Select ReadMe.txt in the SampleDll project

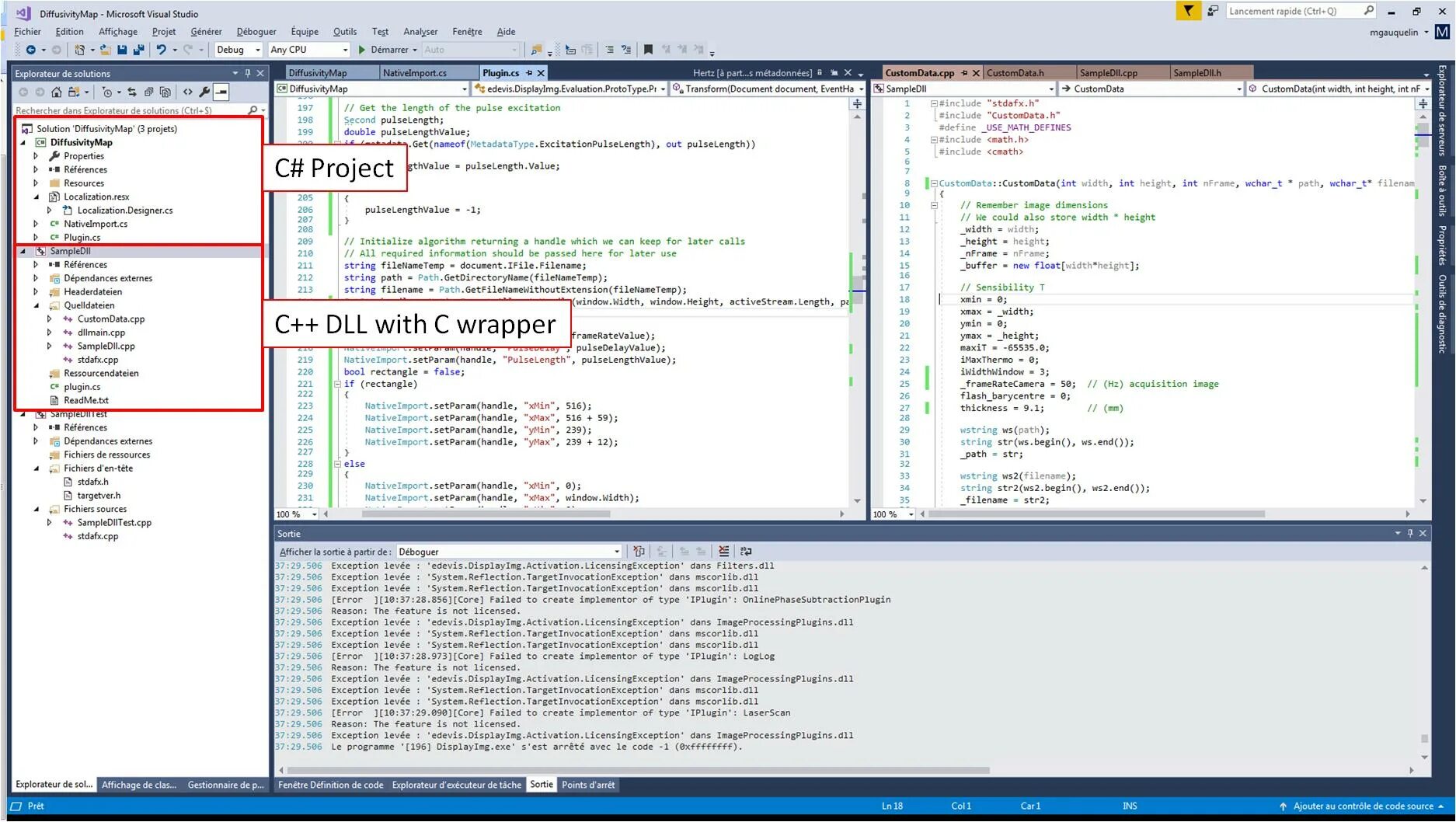tap(86, 401)
